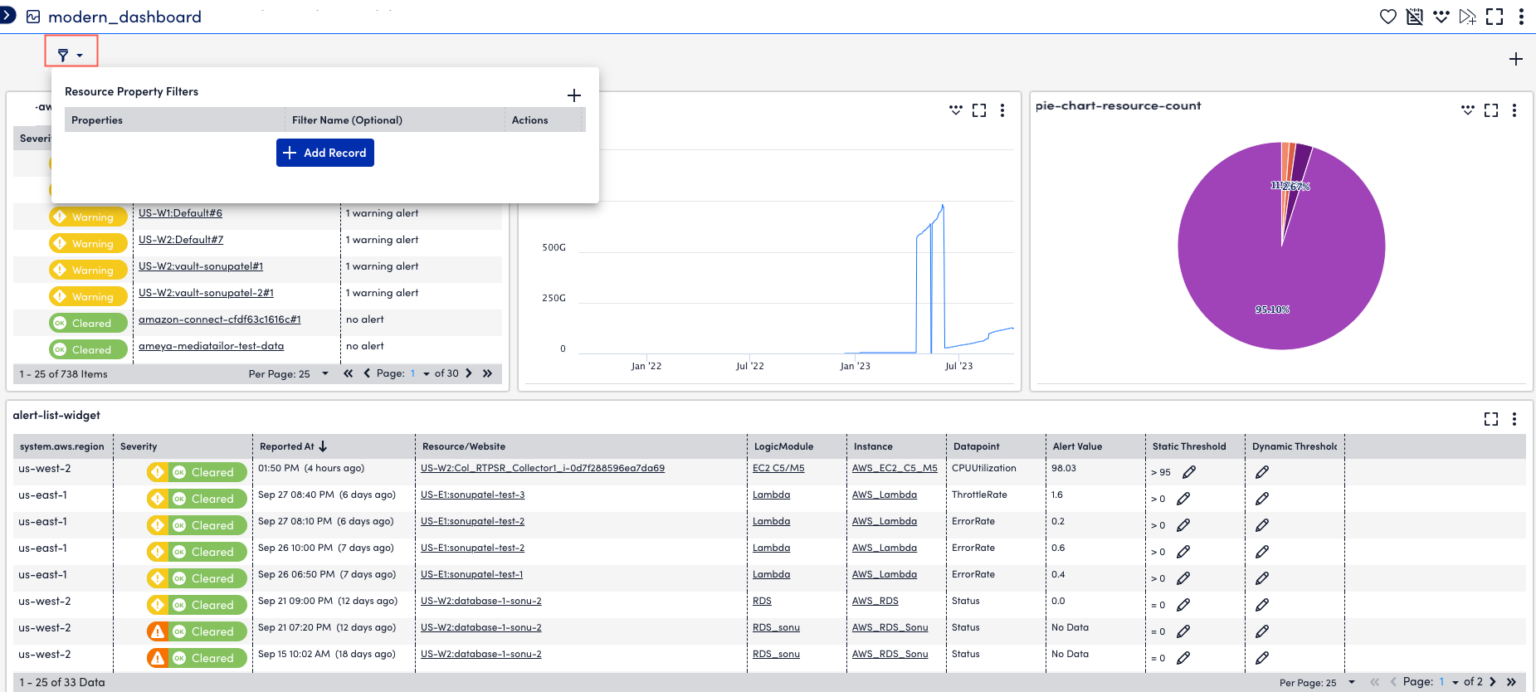This screenshot has height=692, width=1536.
Task: Open the three-dot menu on alert-list-widget
Action: click(x=1515, y=419)
